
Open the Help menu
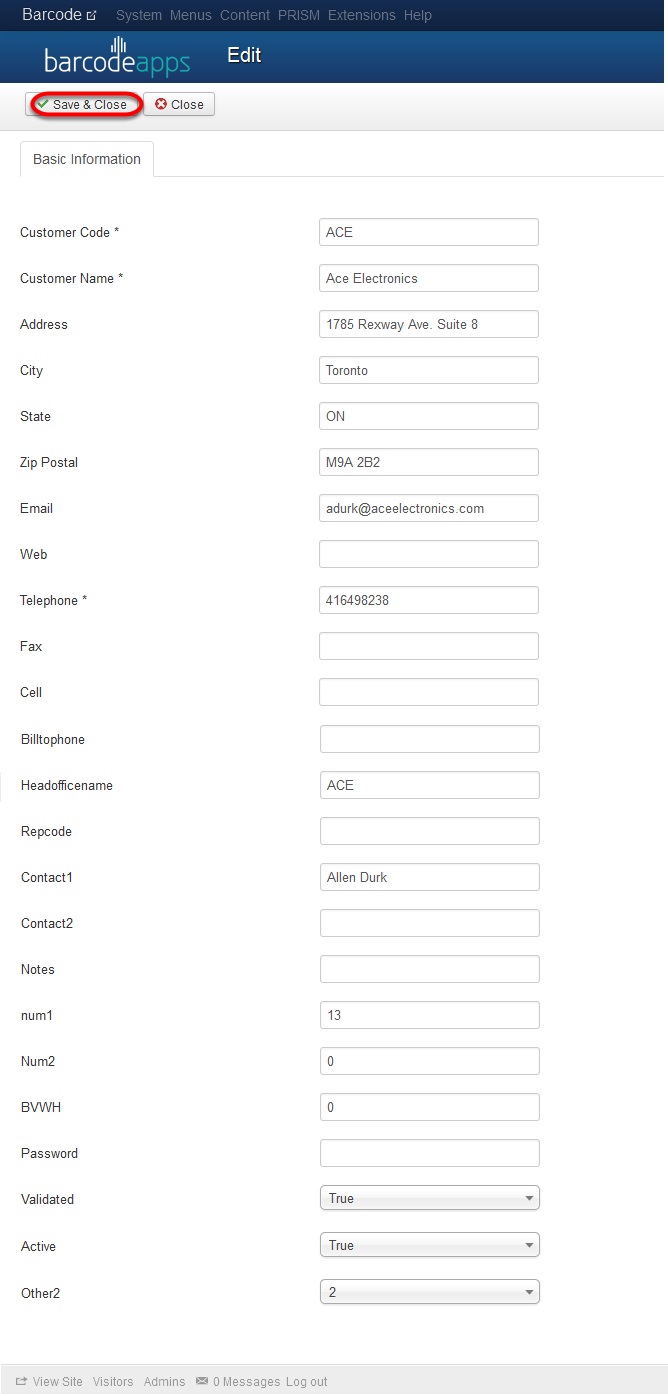tap(418, 16)
